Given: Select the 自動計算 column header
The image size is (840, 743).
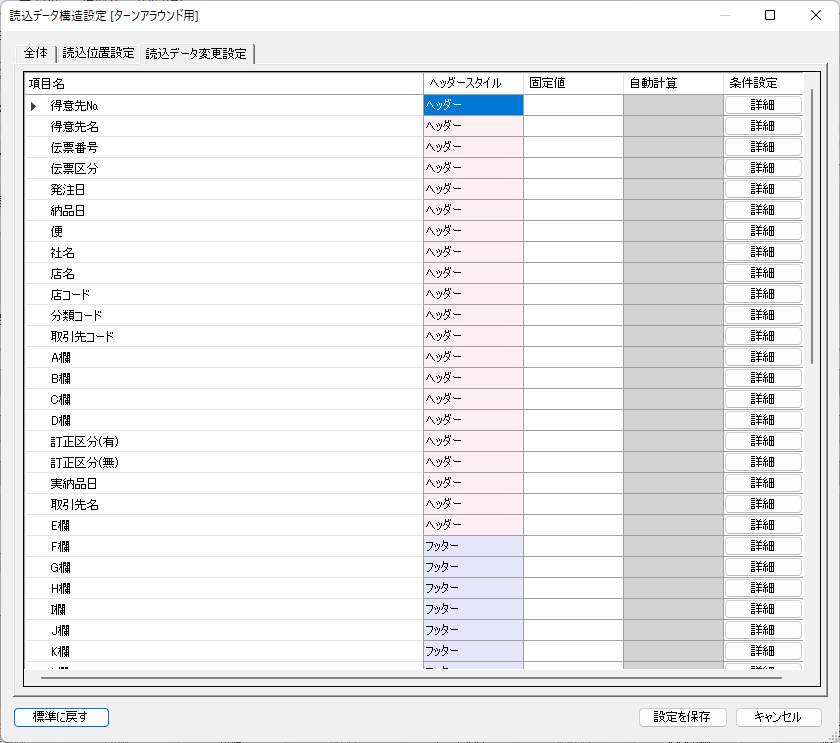Looking at the screenshot, I should (x=671, y=83).
